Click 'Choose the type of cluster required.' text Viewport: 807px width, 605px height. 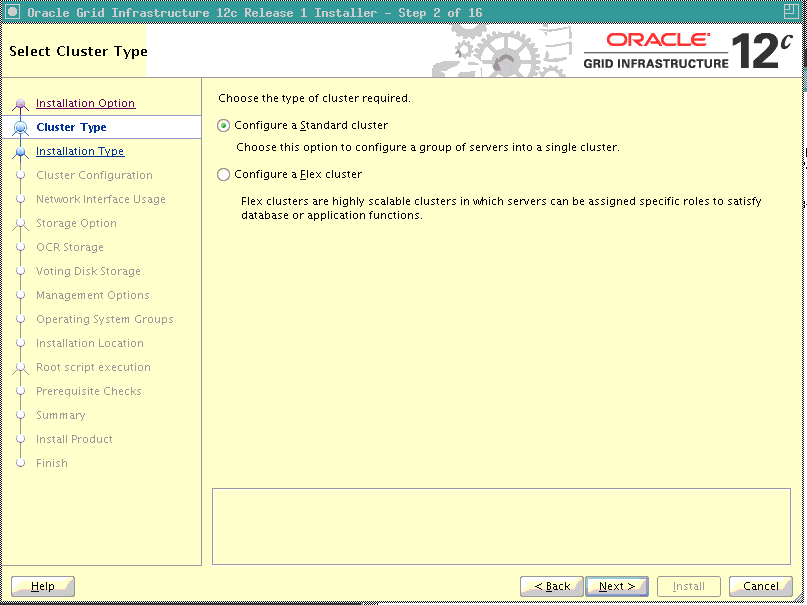coord(314,98)
